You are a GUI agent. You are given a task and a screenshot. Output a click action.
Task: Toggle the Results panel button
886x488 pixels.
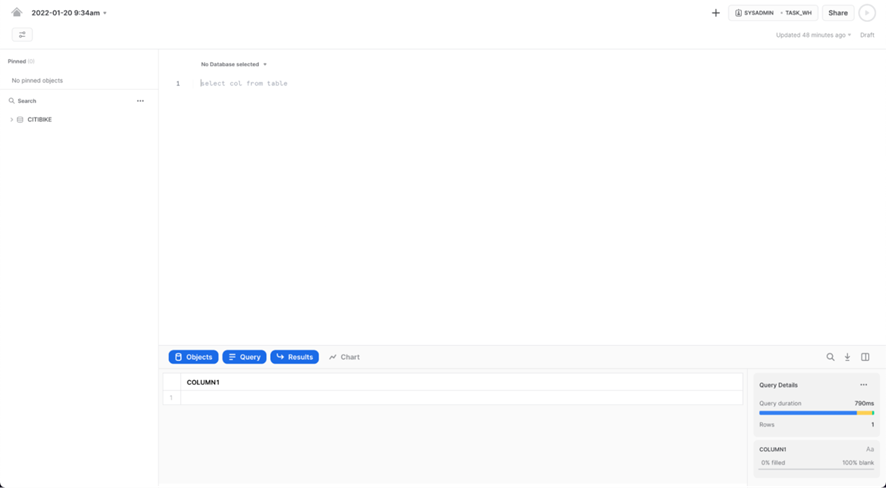[294, 357]
